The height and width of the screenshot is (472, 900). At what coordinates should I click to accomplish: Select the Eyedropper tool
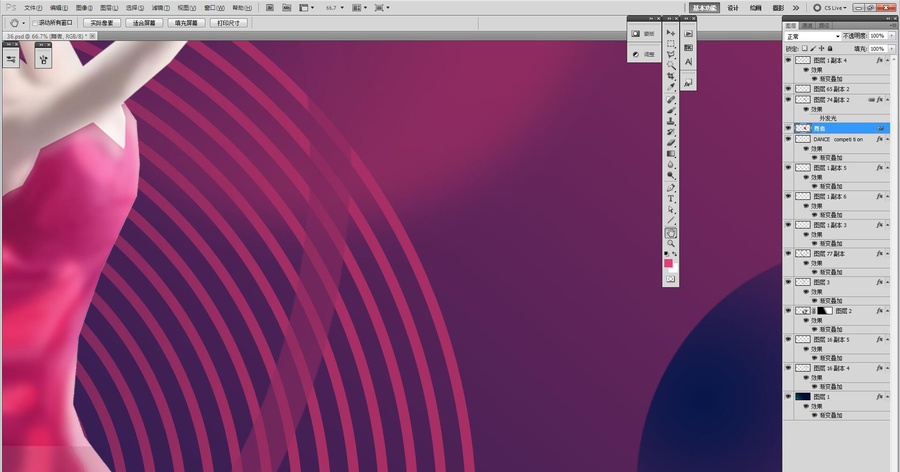pyautogui.click(x=670, y=87)
